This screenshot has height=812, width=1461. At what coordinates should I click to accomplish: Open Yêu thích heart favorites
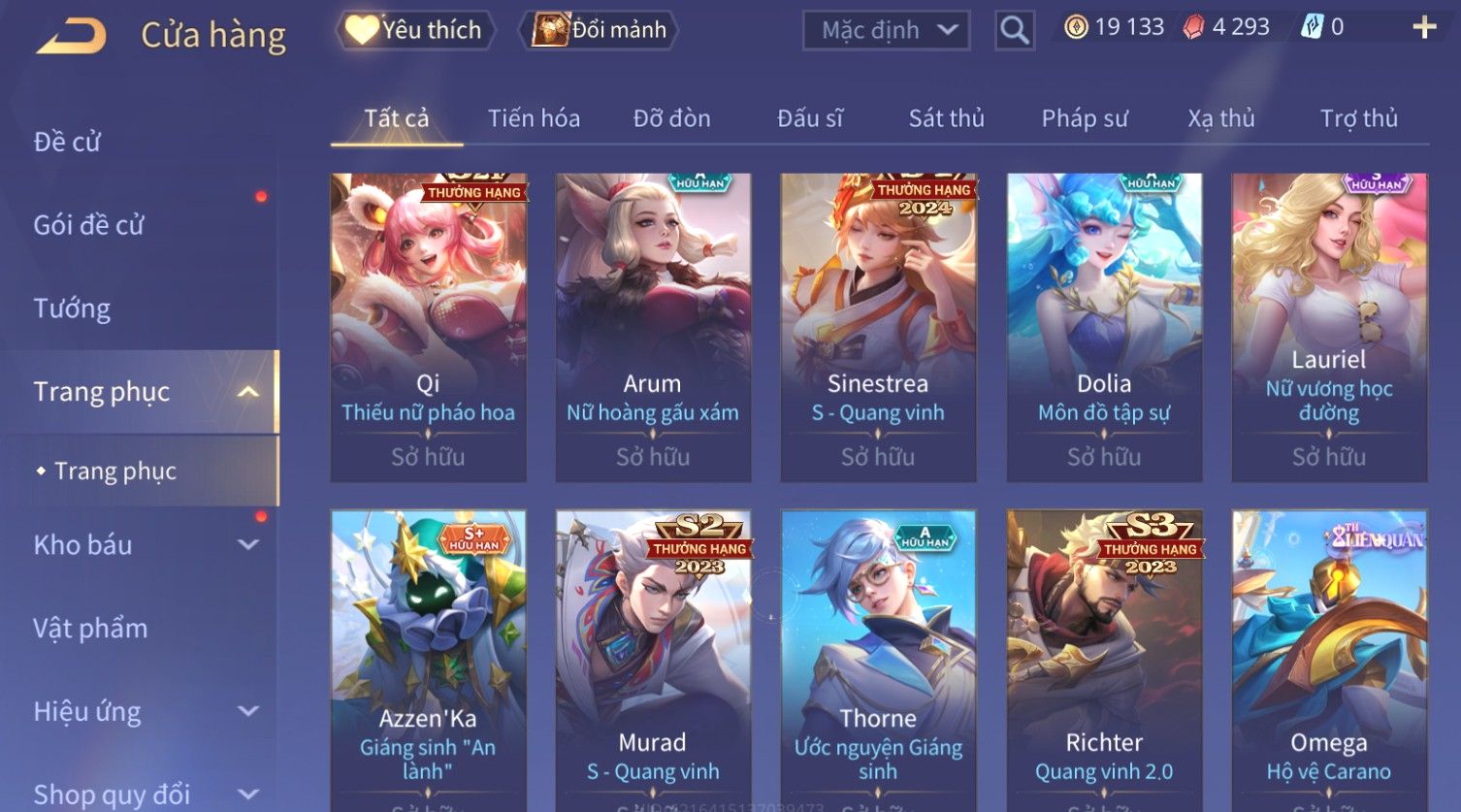tap(414, 30)
